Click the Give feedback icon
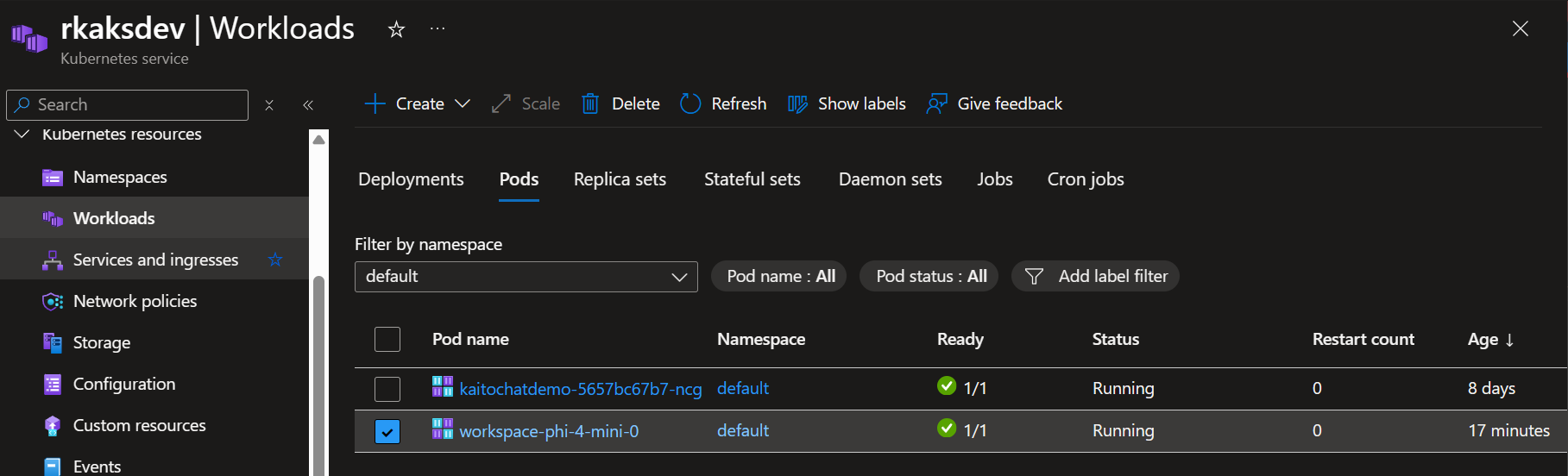 (x=936, y=104)
